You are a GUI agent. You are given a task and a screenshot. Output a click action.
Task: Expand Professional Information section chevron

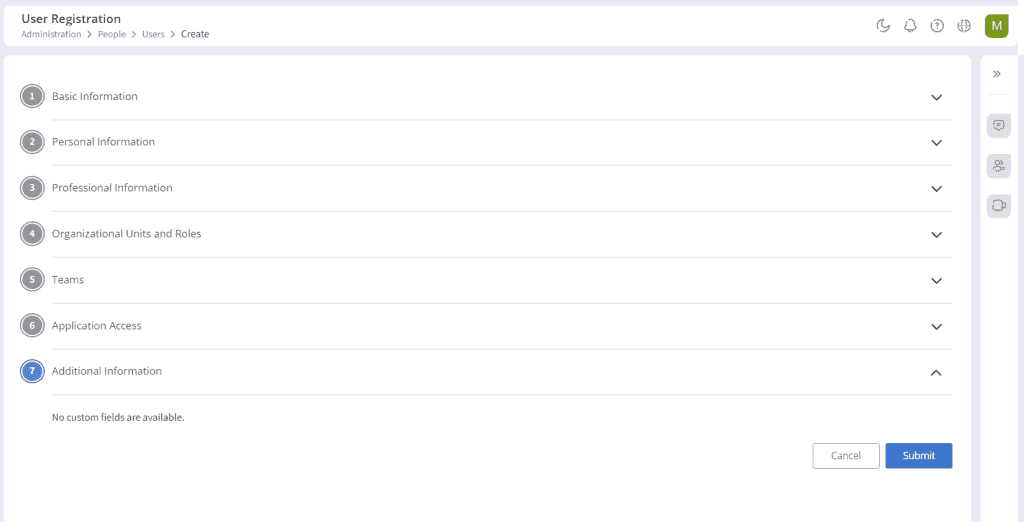pos(936,189)
